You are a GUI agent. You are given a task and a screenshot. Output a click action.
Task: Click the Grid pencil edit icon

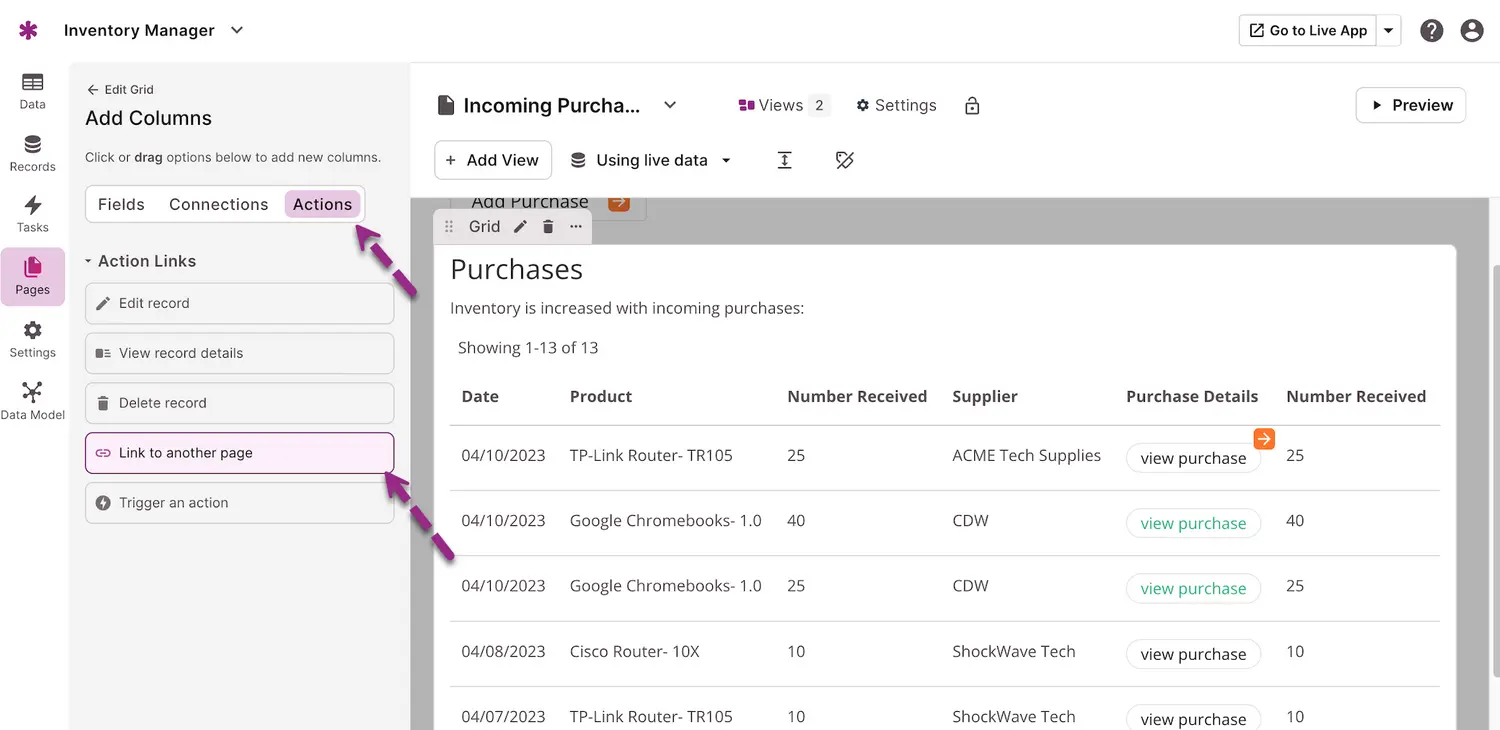point(520,227)
